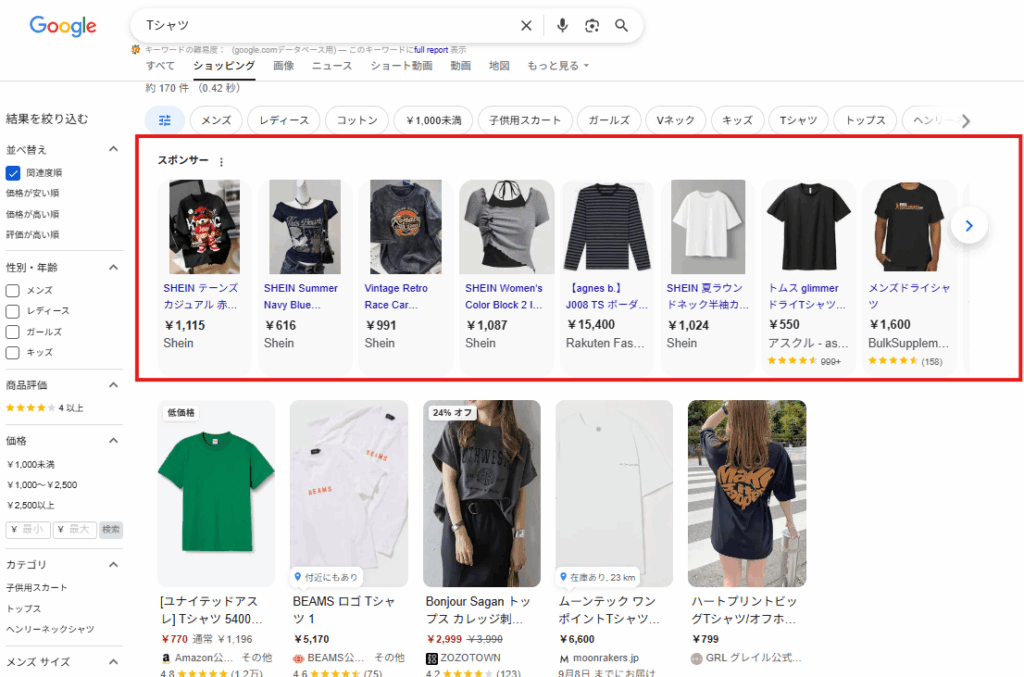
Task: Open the sponsor three-dot options
Action: 221,162
